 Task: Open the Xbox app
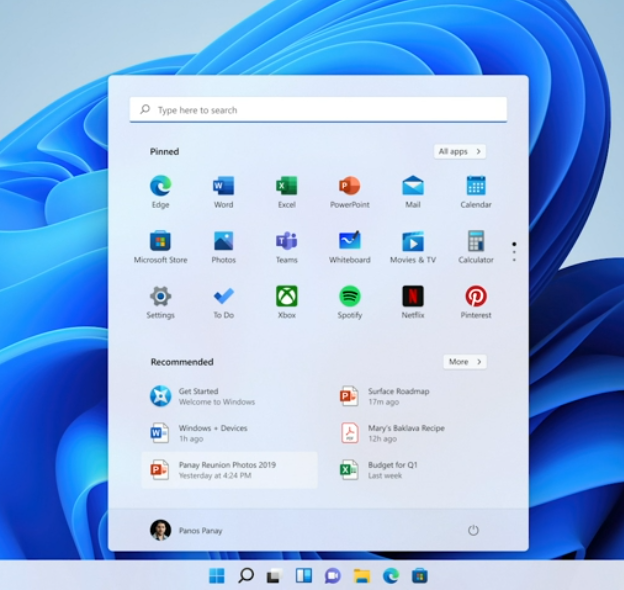[x=287, y=302]
